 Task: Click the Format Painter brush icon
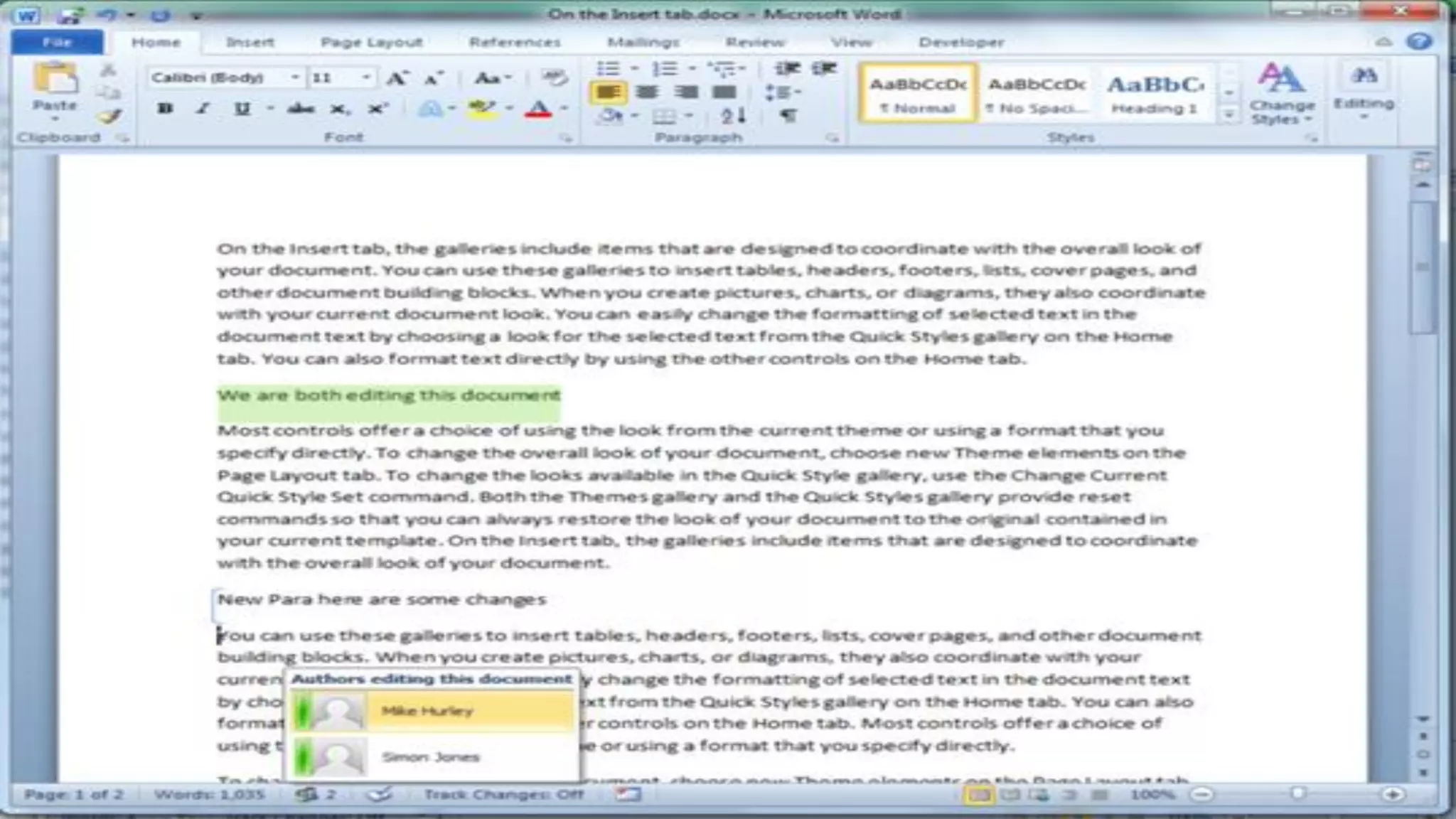coord(109,116)
